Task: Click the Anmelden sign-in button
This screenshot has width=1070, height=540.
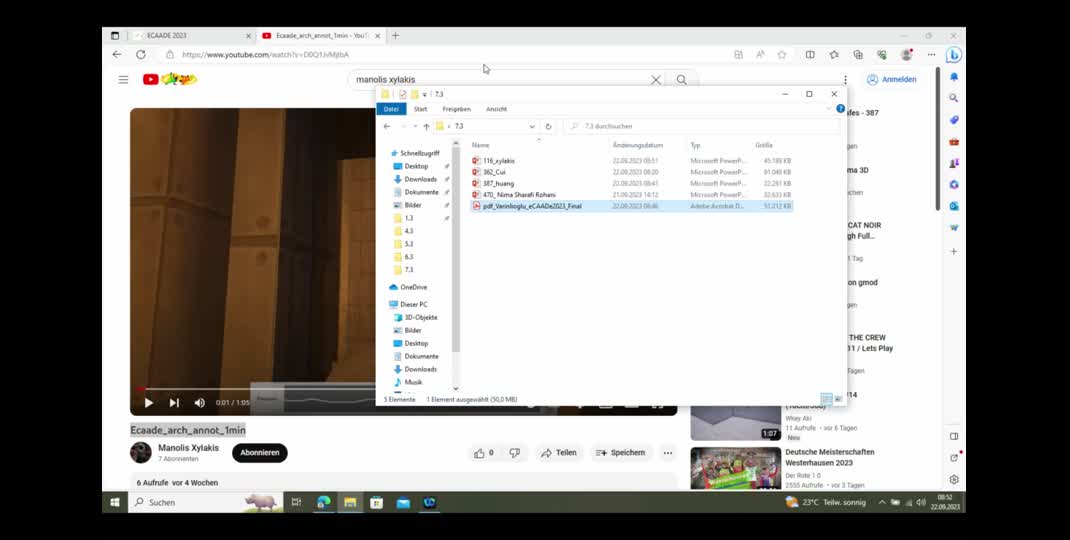Action: click(x=891, y=80)
